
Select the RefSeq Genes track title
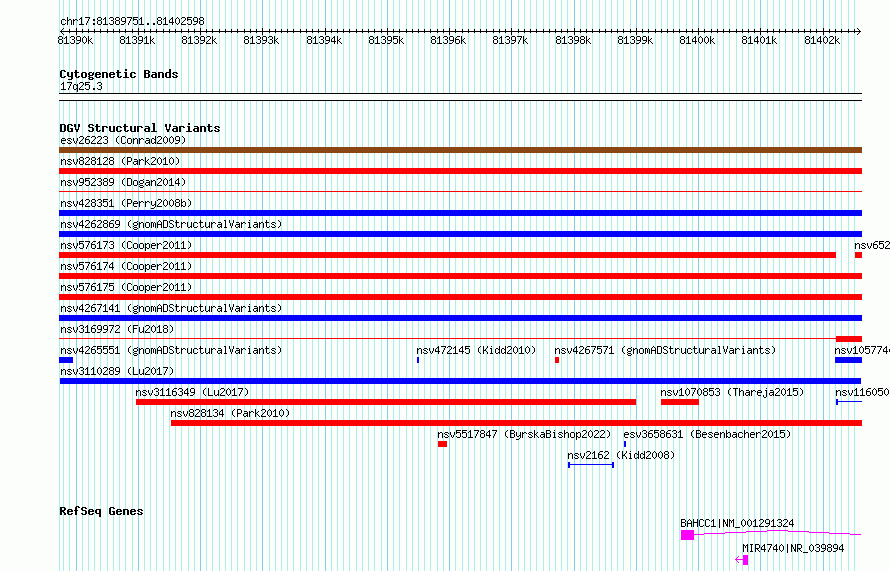click(101, 511)
